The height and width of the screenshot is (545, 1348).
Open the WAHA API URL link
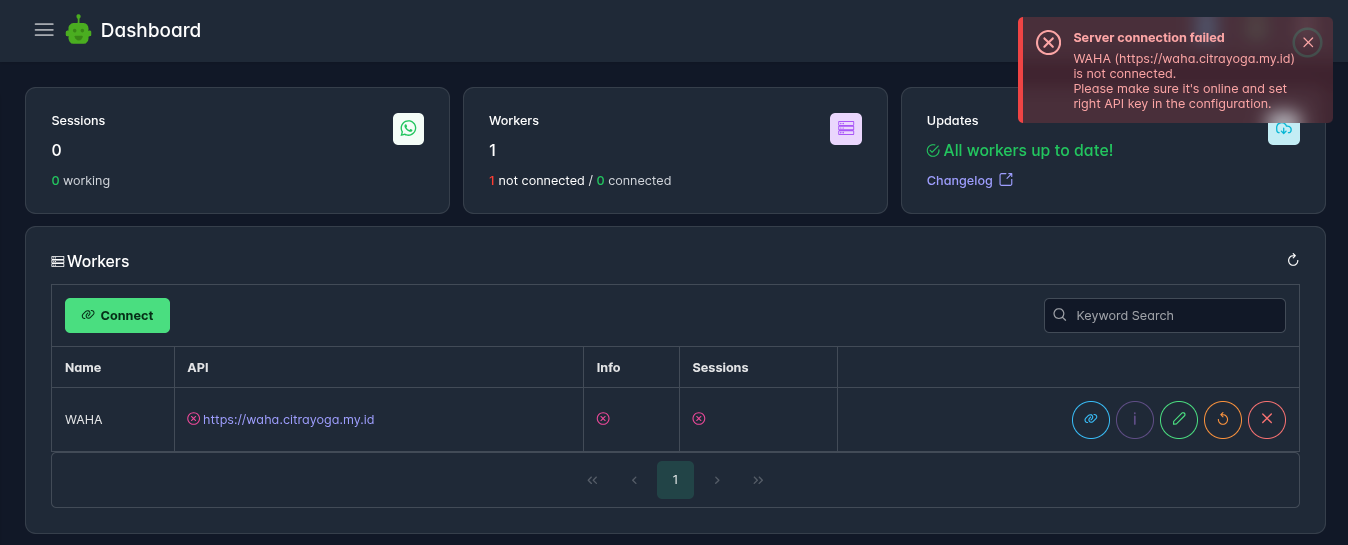coord(288,420)
